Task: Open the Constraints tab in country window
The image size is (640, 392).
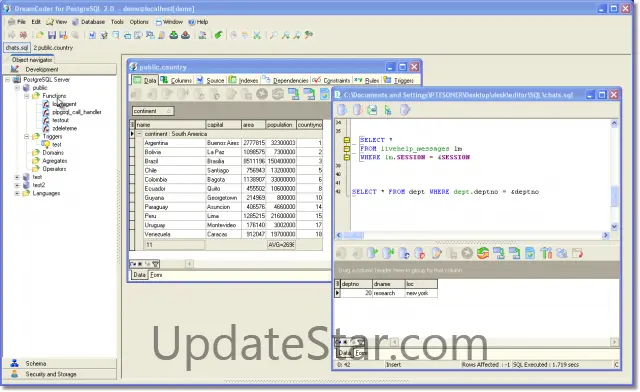Action: (332, 80)
